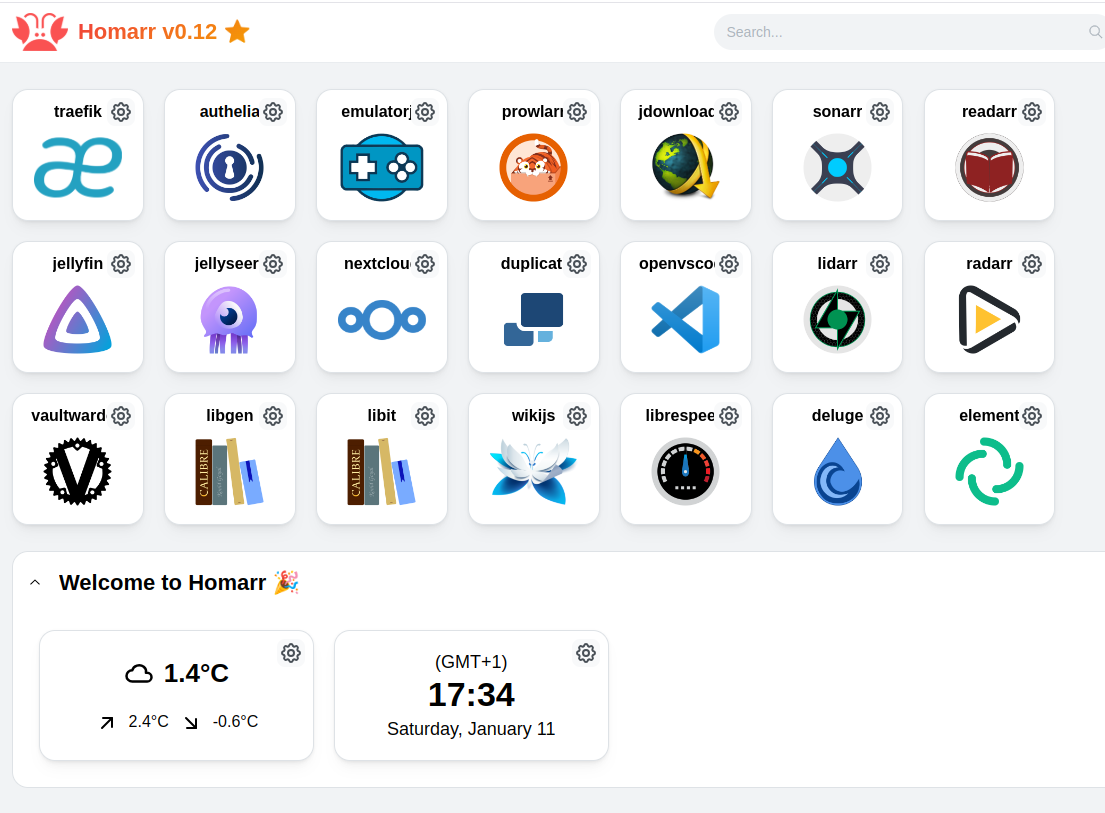Open the Deluge torrent client
Screen dimensions: 1105x813
(837, 471)
